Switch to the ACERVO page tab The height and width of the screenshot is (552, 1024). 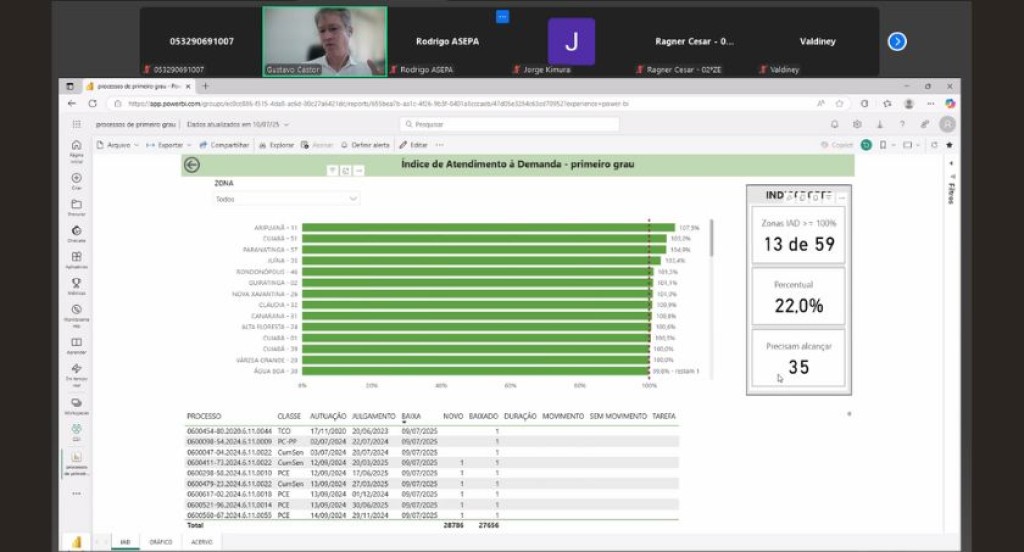pos(202,542)
